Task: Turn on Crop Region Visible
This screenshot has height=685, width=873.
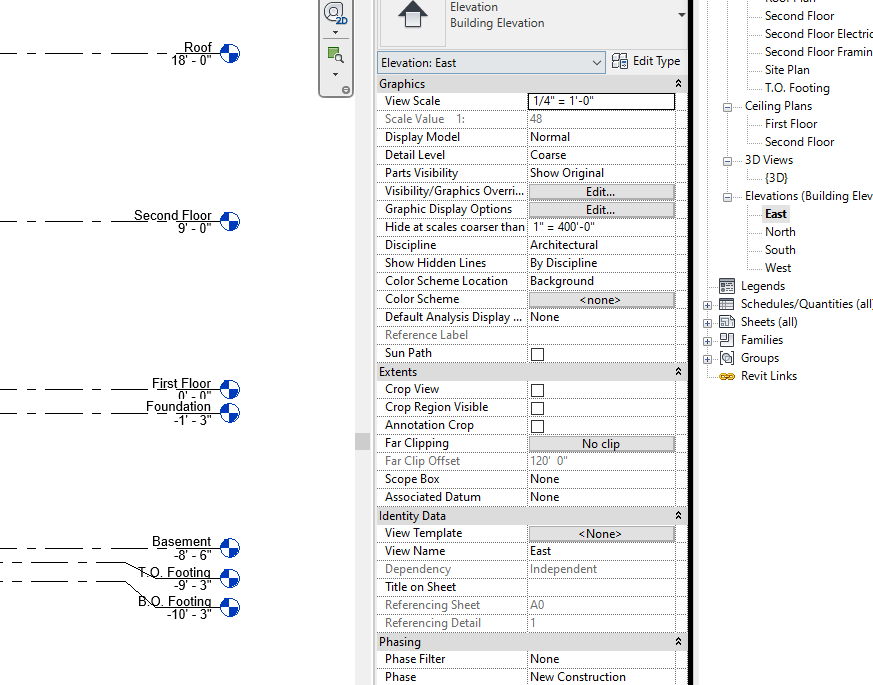Action: coord(537,407)
